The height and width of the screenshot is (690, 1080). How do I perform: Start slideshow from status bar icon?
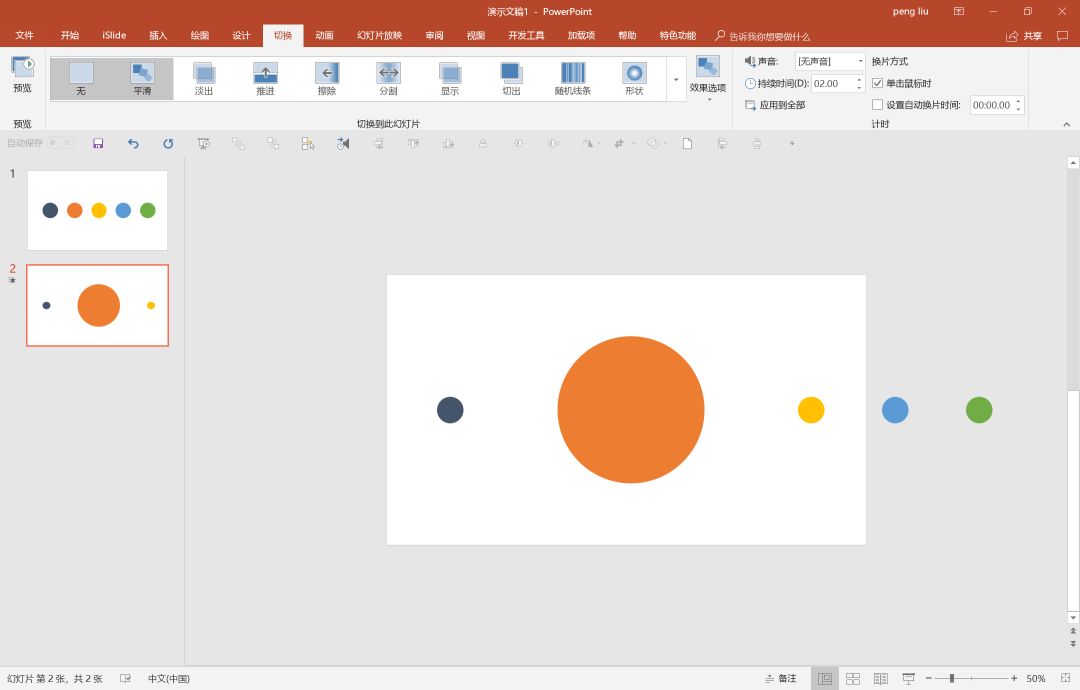pos(908,678)
